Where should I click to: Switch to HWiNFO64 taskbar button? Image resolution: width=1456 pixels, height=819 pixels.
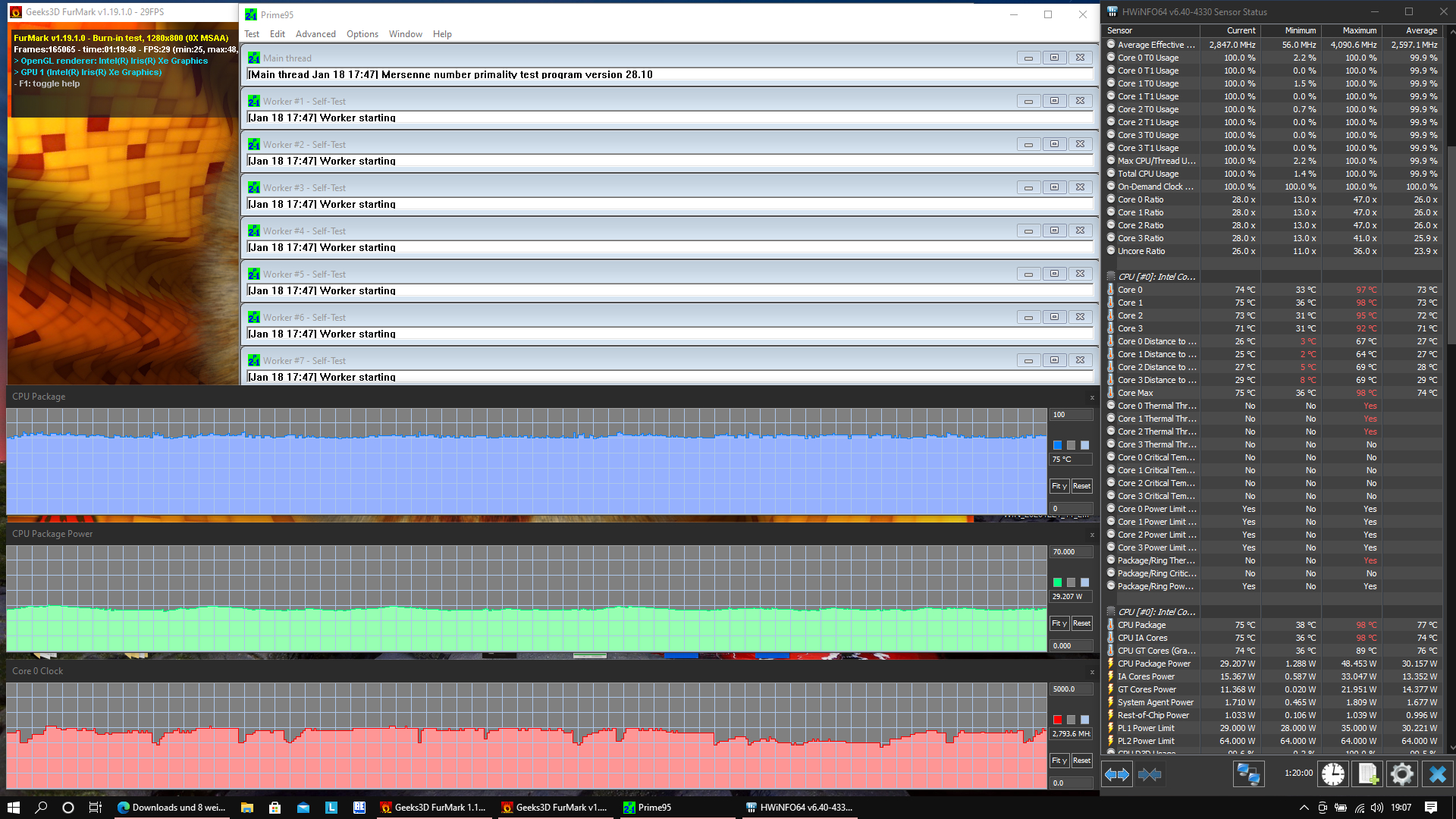pos(800,808)
